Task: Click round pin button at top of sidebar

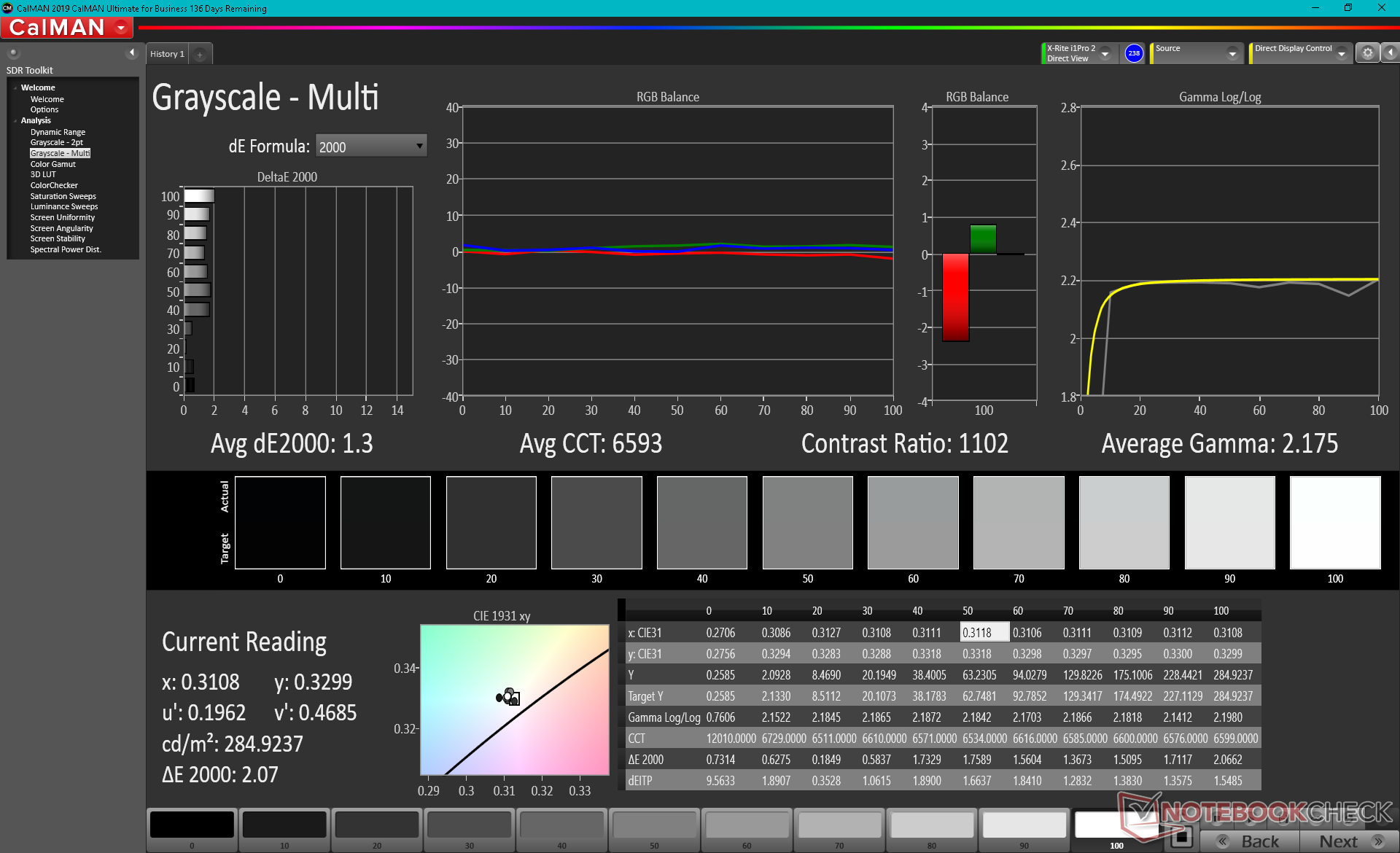Action: (x=13, y=52)
